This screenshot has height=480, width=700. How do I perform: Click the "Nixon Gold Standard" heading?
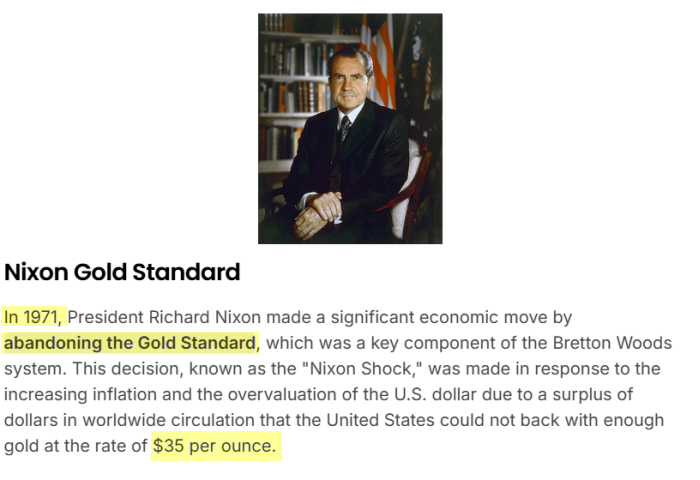[x=122, y=272]
